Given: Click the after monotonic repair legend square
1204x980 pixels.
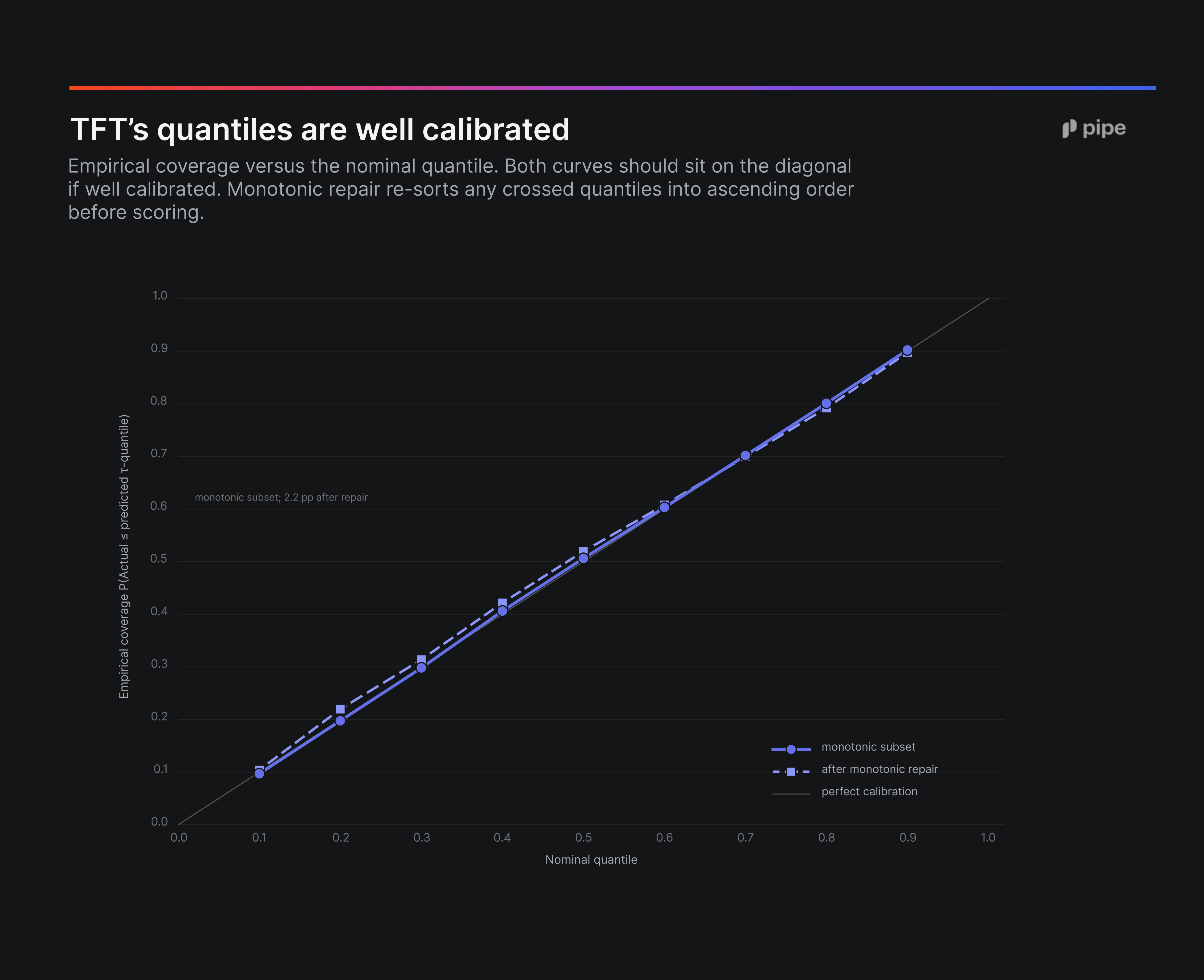Looking at the screenshot, I should point(791,772).
